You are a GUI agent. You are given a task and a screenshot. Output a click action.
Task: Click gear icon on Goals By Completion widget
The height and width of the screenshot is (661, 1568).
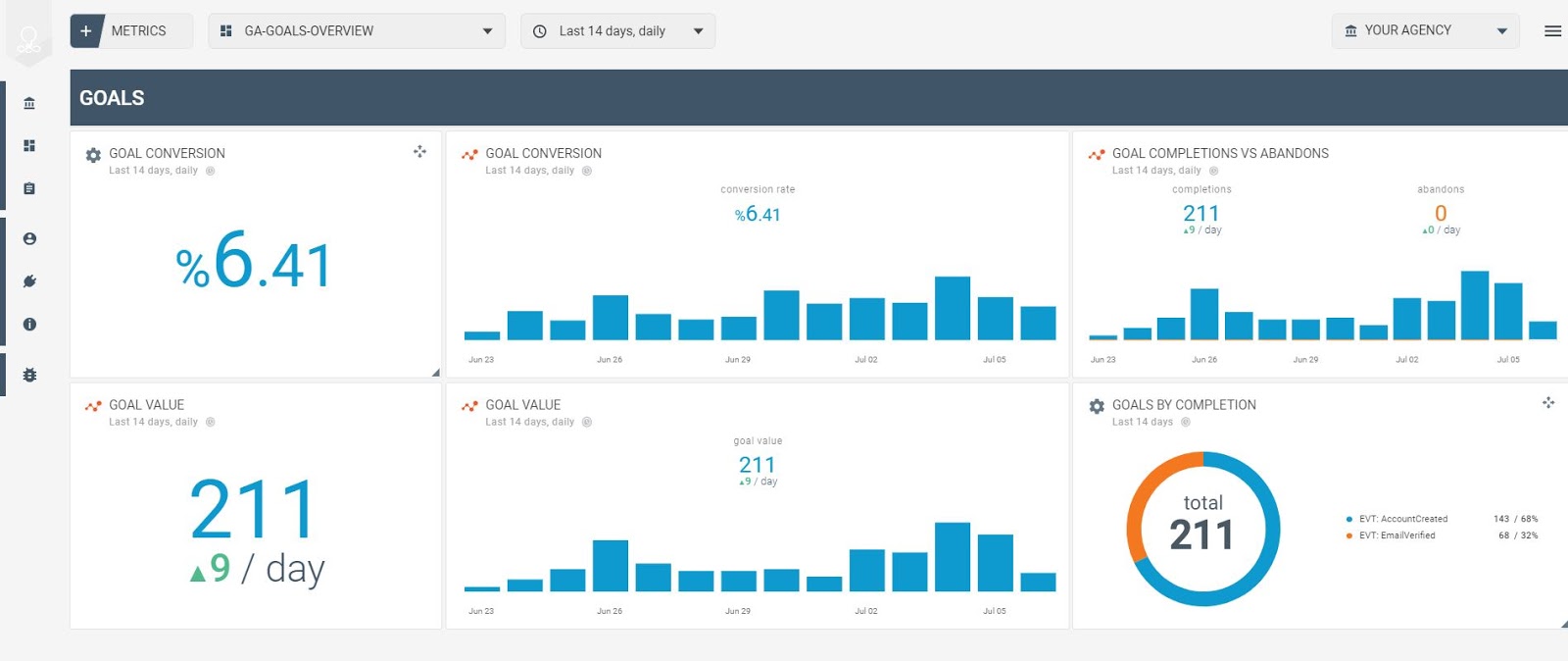click(x=1097, y=406)
